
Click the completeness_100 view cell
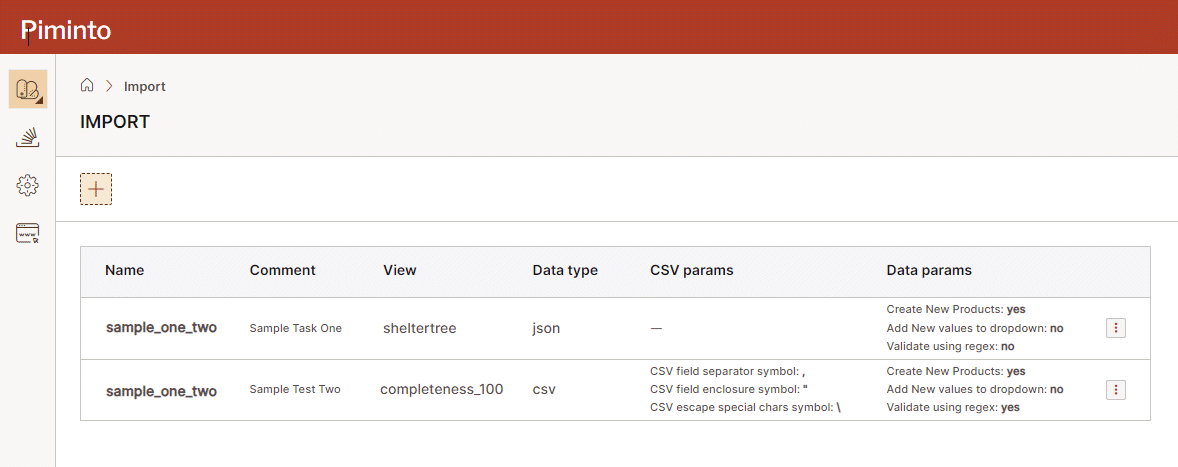(x=441, y=390)
